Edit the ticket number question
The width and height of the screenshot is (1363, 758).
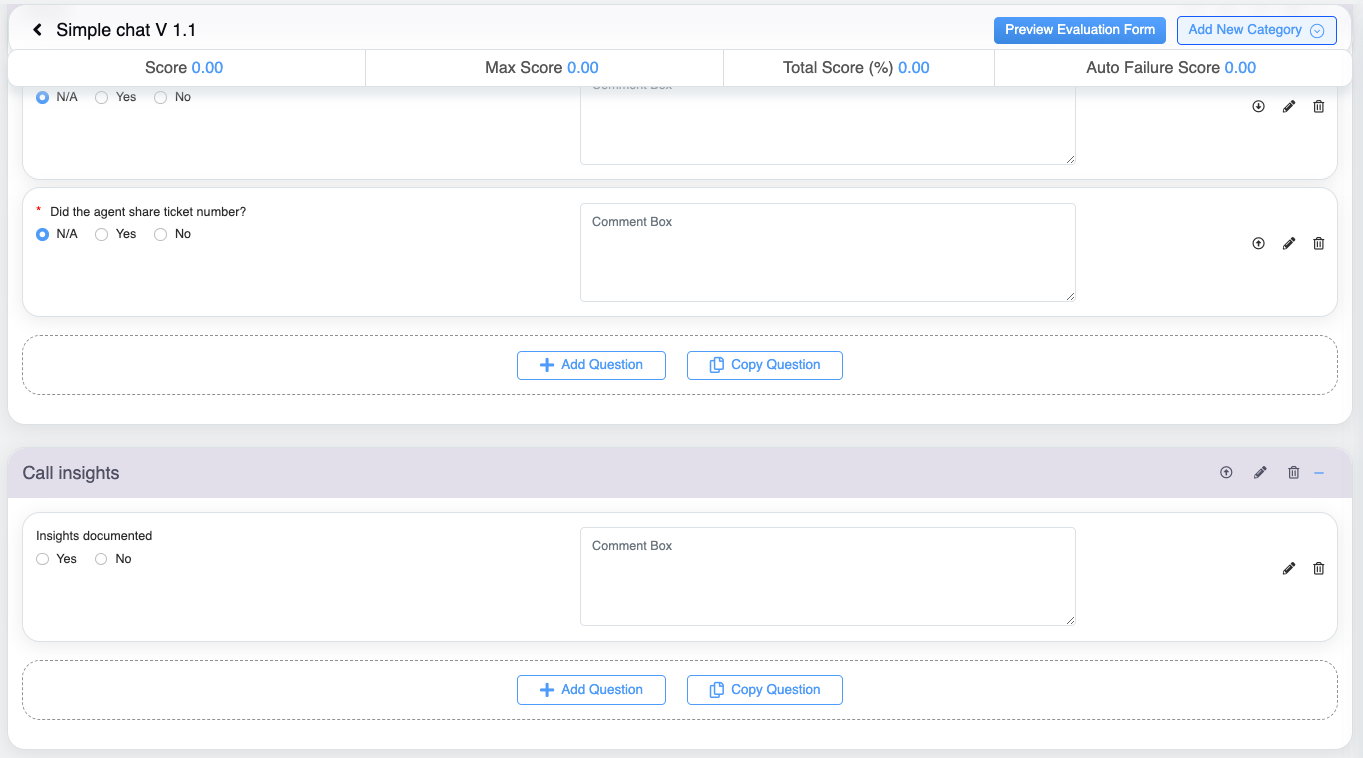[1288, 243]
